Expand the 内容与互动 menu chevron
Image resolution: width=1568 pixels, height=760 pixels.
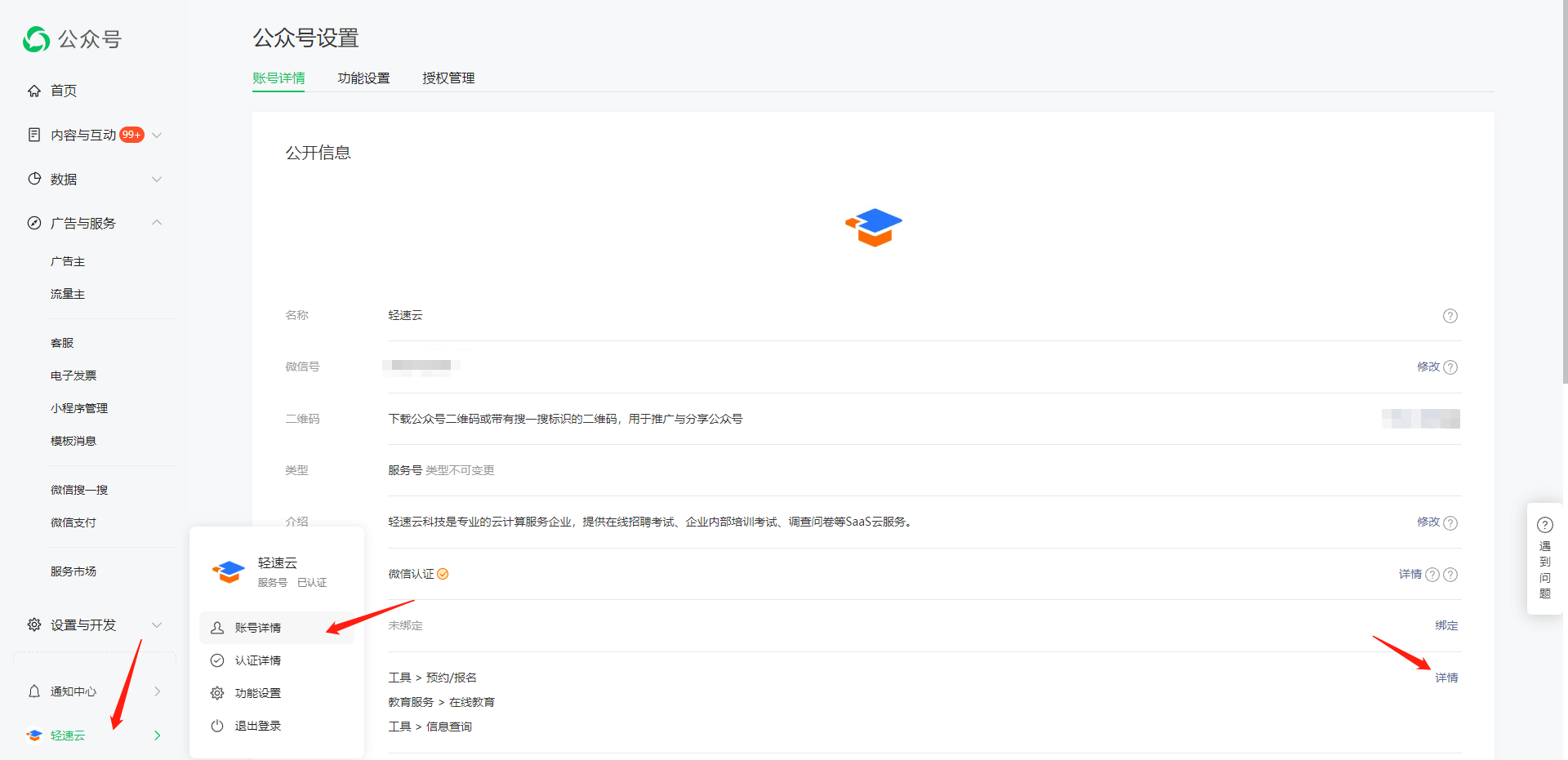coord(157,136)
